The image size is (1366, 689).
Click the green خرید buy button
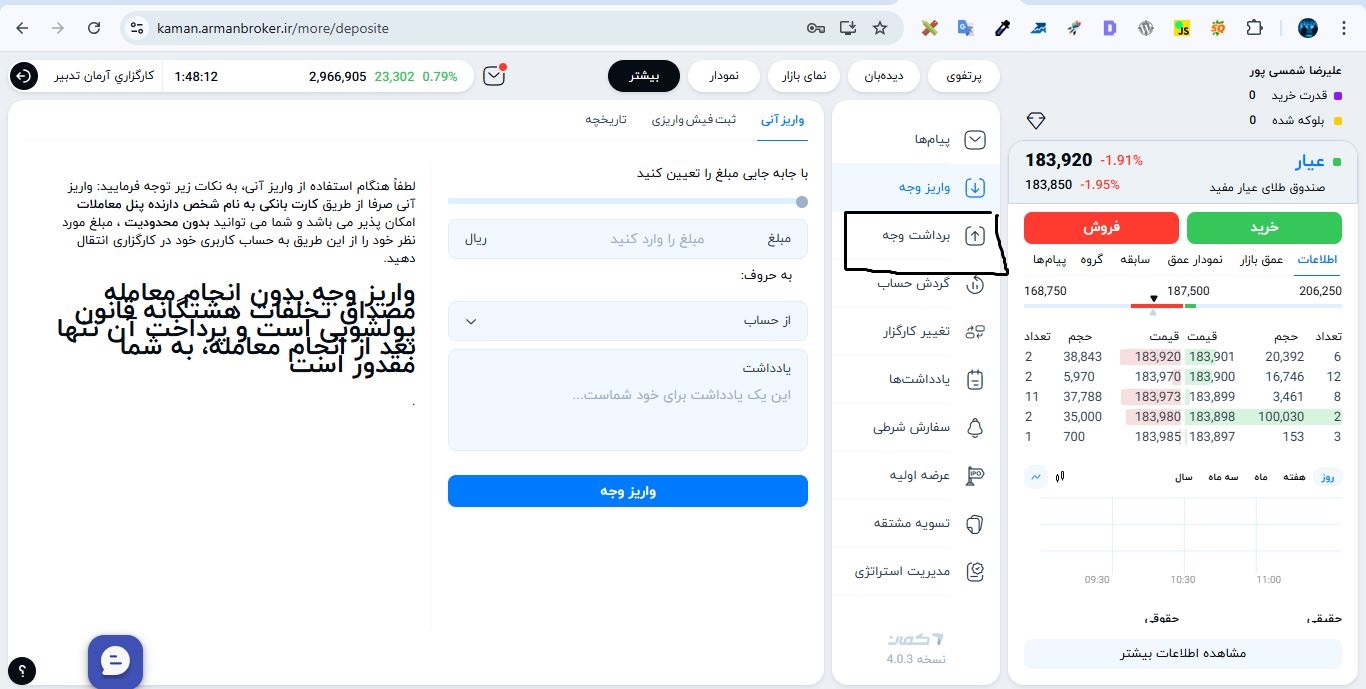click(1264, 228)
